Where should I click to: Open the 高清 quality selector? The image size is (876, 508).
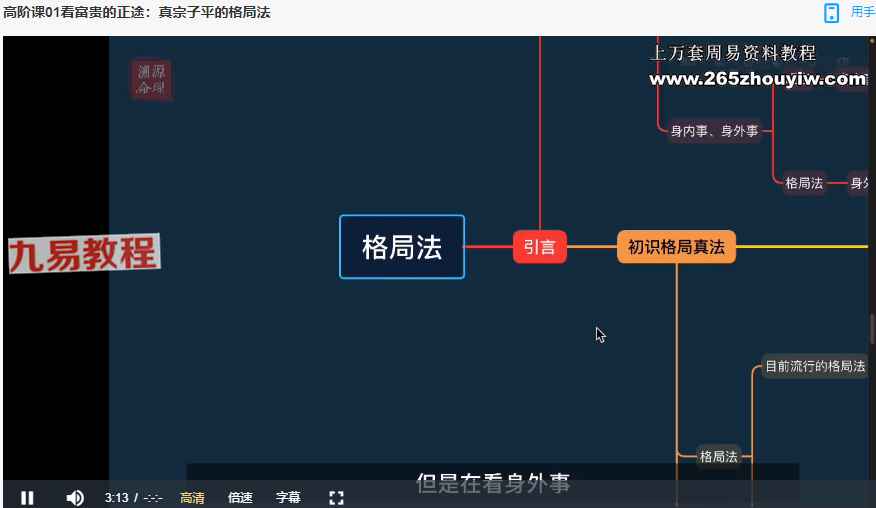[x=192, y=497]
